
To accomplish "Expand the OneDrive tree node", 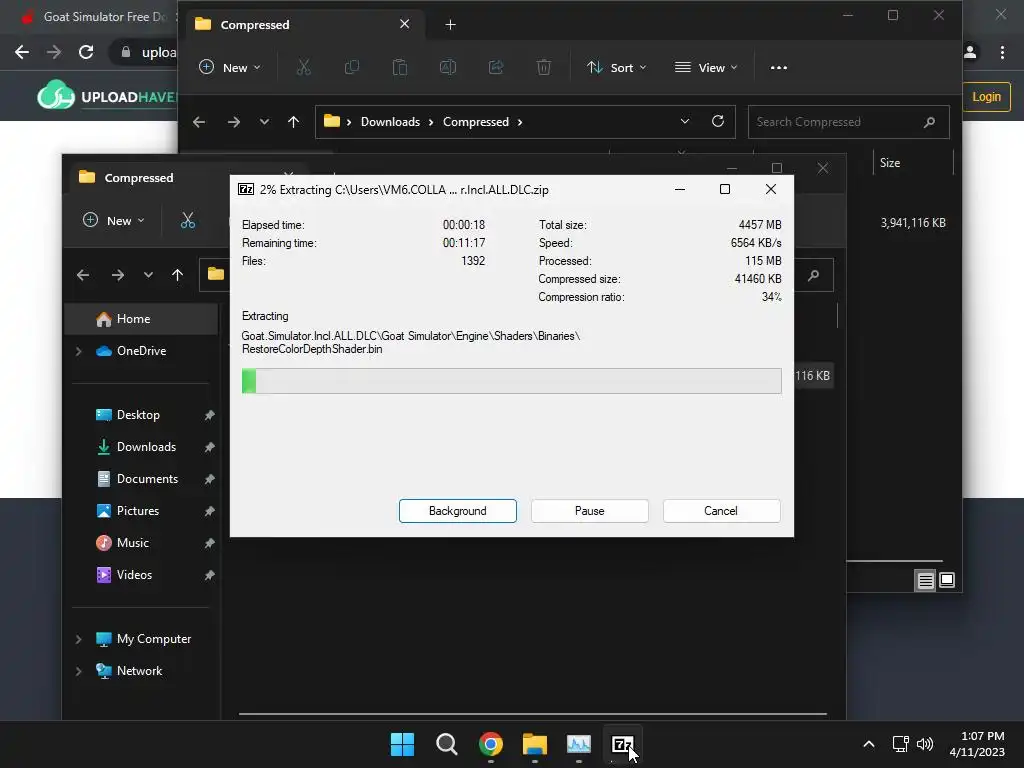I will click(x=78, y=351).
